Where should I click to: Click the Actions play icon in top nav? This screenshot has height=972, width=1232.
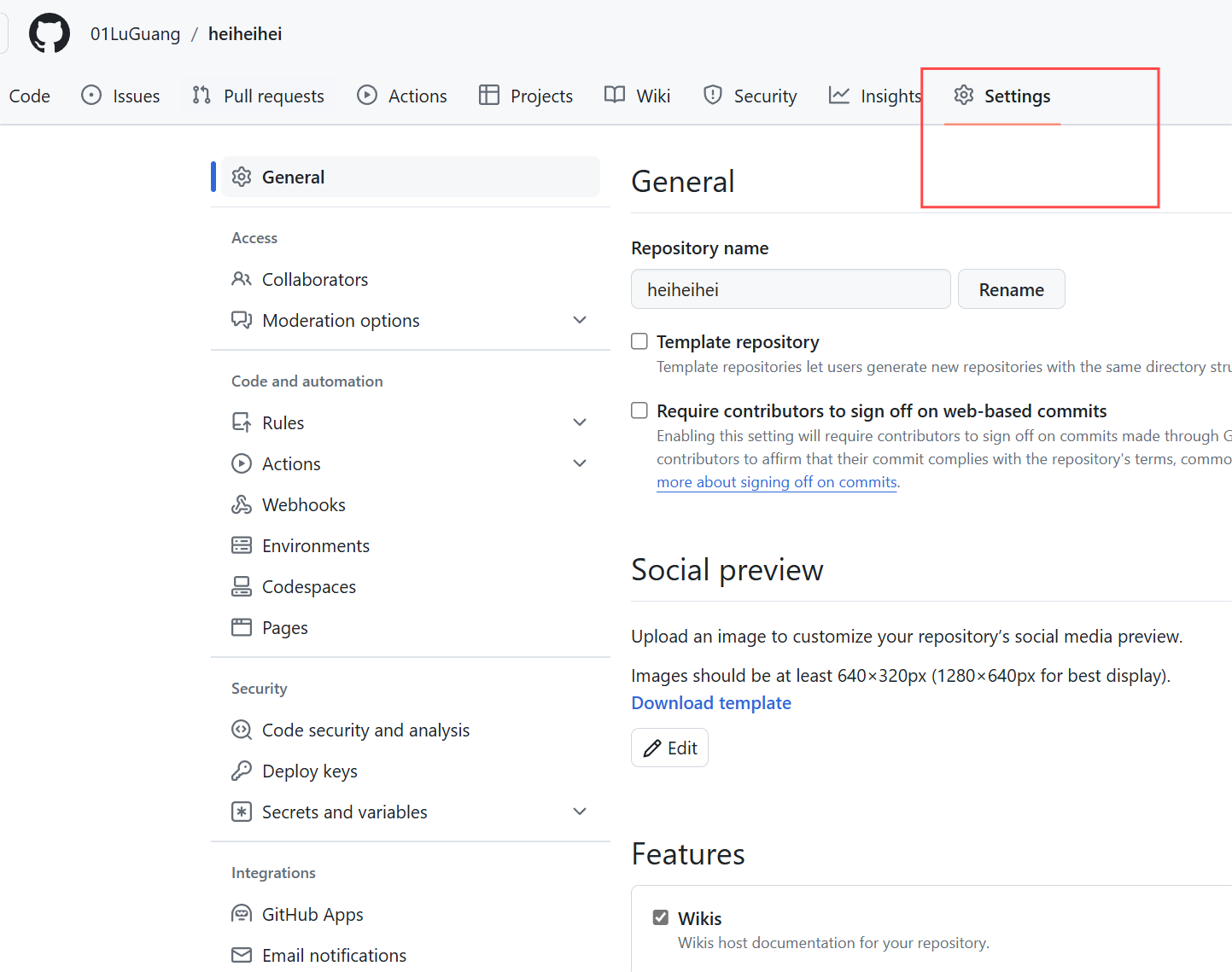[367, 95]
